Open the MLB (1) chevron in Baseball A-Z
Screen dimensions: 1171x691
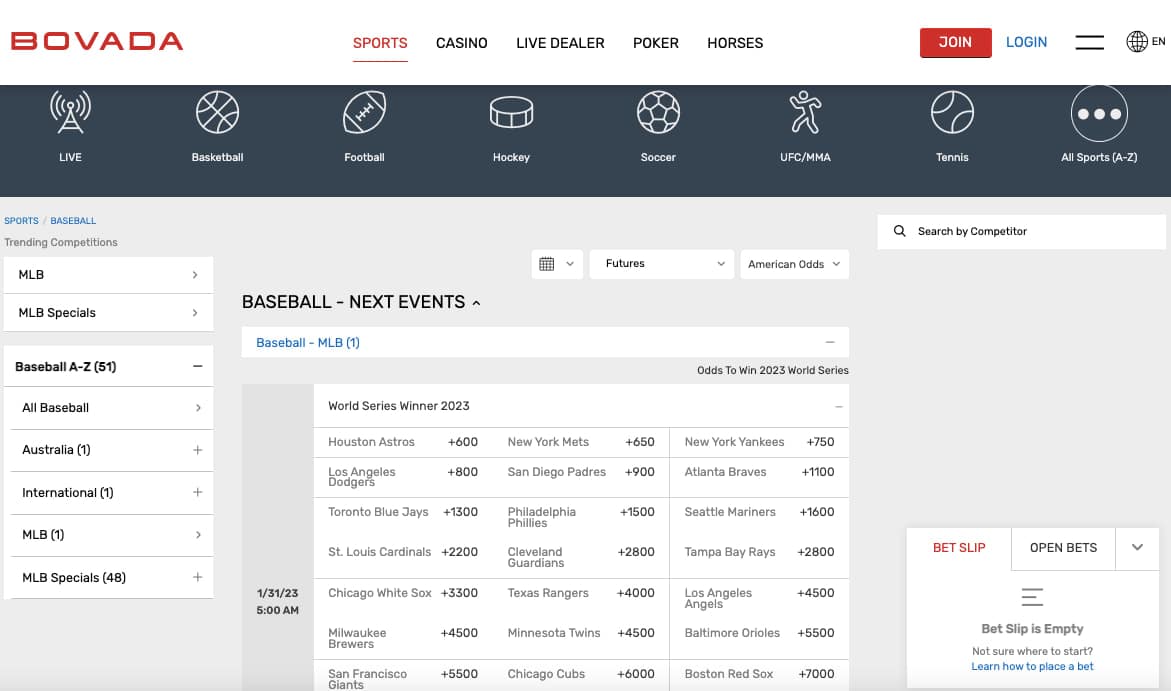pyautogui.click(x=198, y=535)
